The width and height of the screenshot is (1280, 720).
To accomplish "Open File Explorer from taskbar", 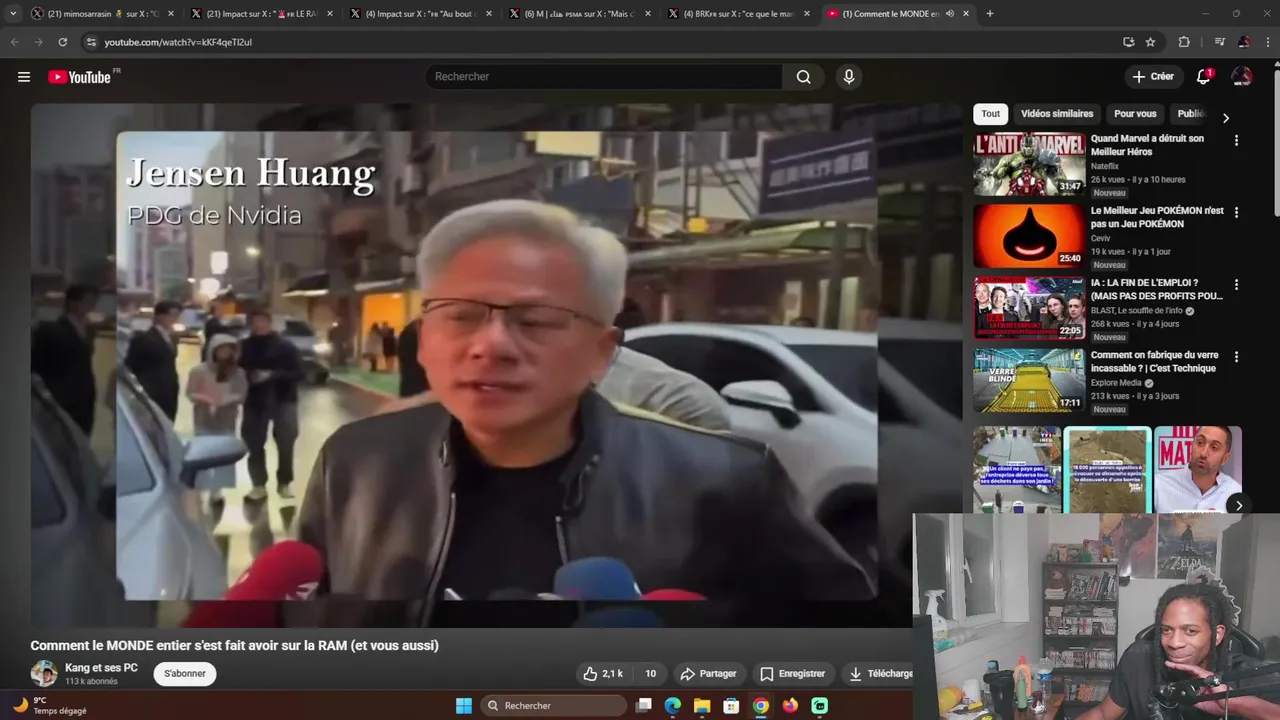I will click(x=702, y=706).
